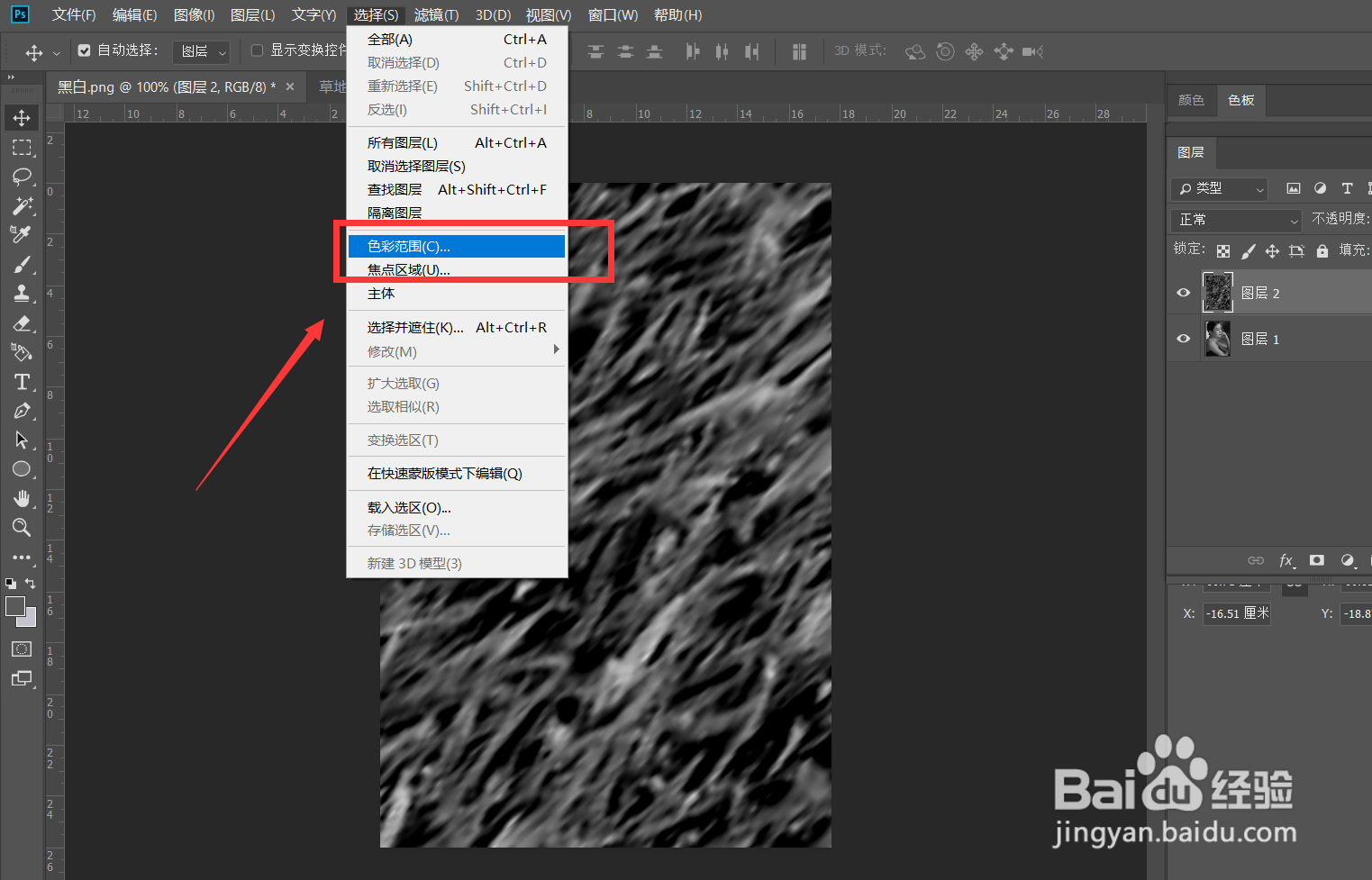Select the Magic Wand tool

pyautogui.click(x=22, y=205)
